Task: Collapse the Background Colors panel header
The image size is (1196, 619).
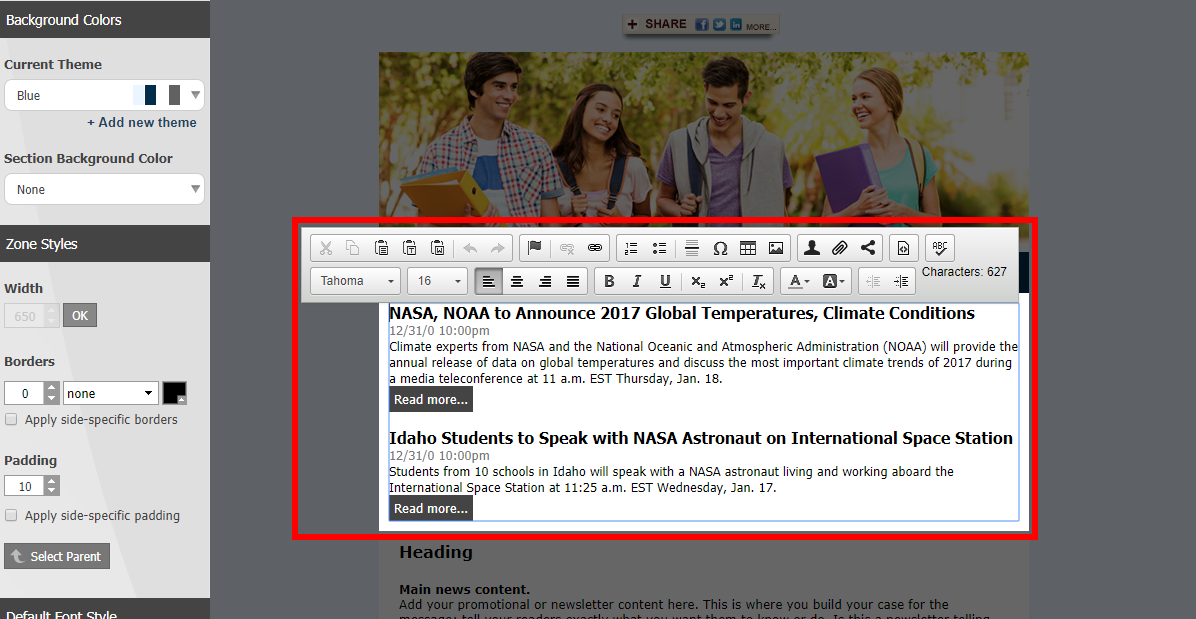Action: click(x=104, y=20)
